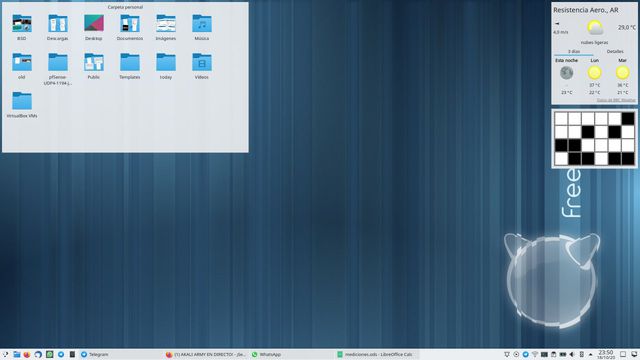Viewport: 640px width, 360px height.
Task: Switch to the 3 días weather tab
Action: click(x=574, y=51)
